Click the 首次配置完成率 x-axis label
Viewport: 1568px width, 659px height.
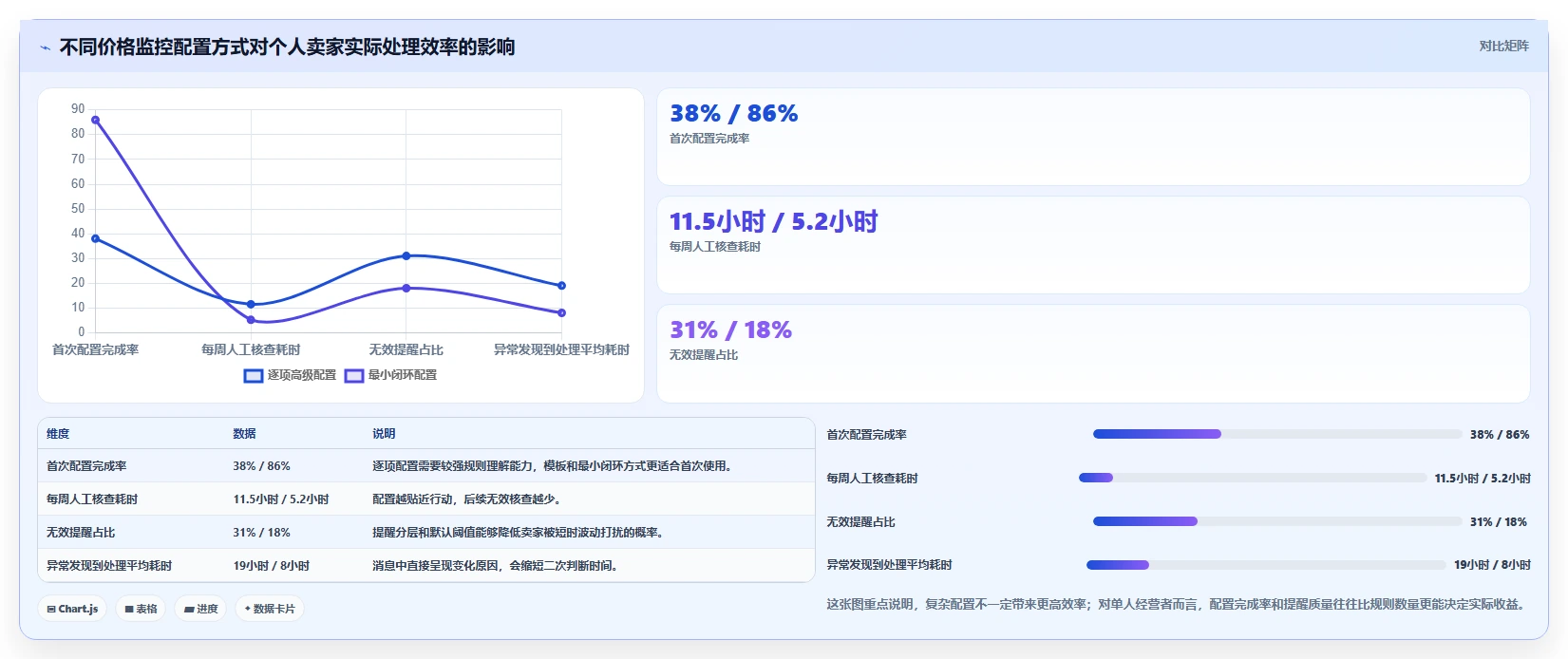96,349
